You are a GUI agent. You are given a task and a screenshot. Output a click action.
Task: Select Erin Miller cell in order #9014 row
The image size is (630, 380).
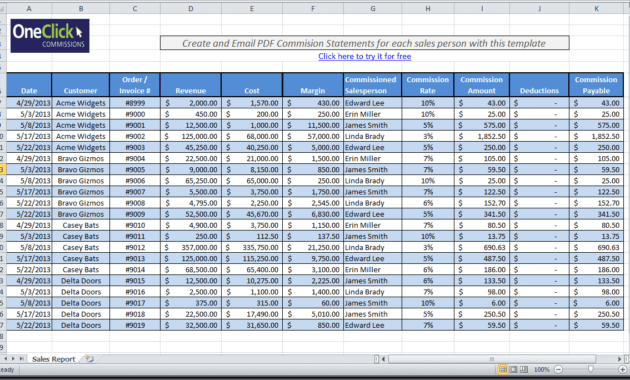pos(372,270)
